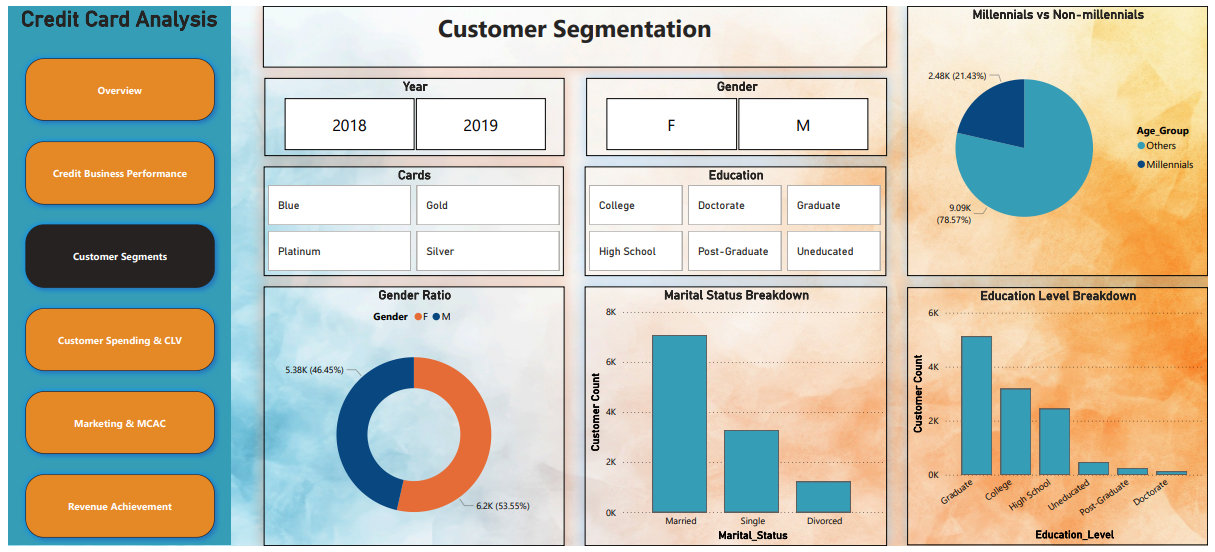The height and width of the screenshot is (552, 1215).
Task: Open the Revenue Achievement page
Action: pos(120,506)
